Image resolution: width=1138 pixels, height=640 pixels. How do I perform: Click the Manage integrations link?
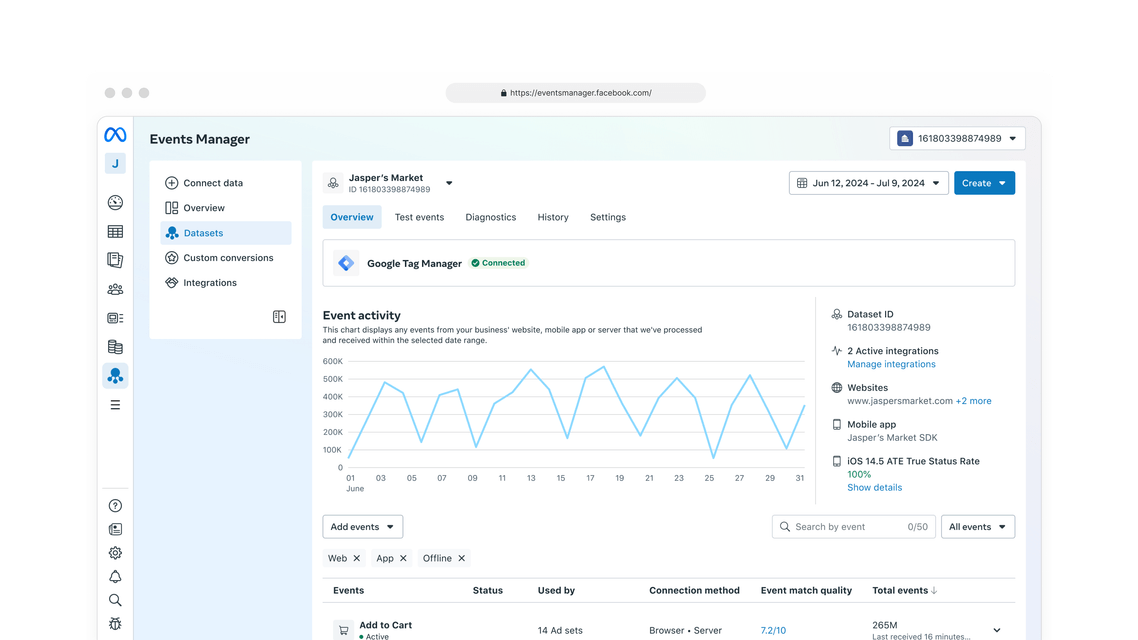pyautogui.click(x=891, y=364)
